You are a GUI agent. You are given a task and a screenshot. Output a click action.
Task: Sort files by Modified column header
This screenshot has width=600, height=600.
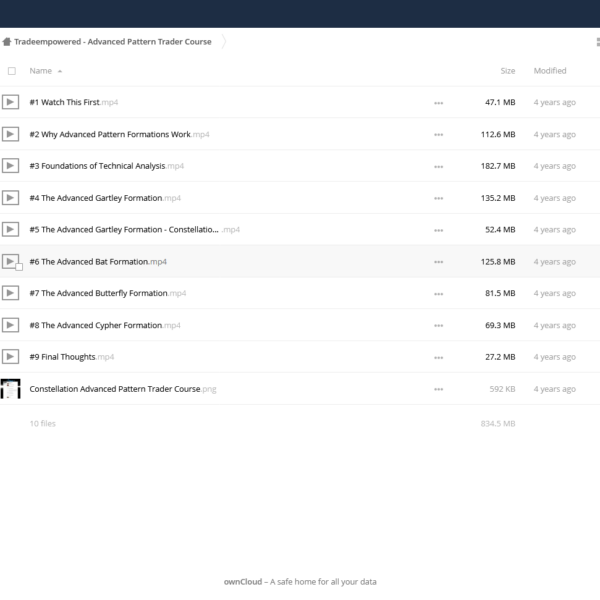[550, 71]
